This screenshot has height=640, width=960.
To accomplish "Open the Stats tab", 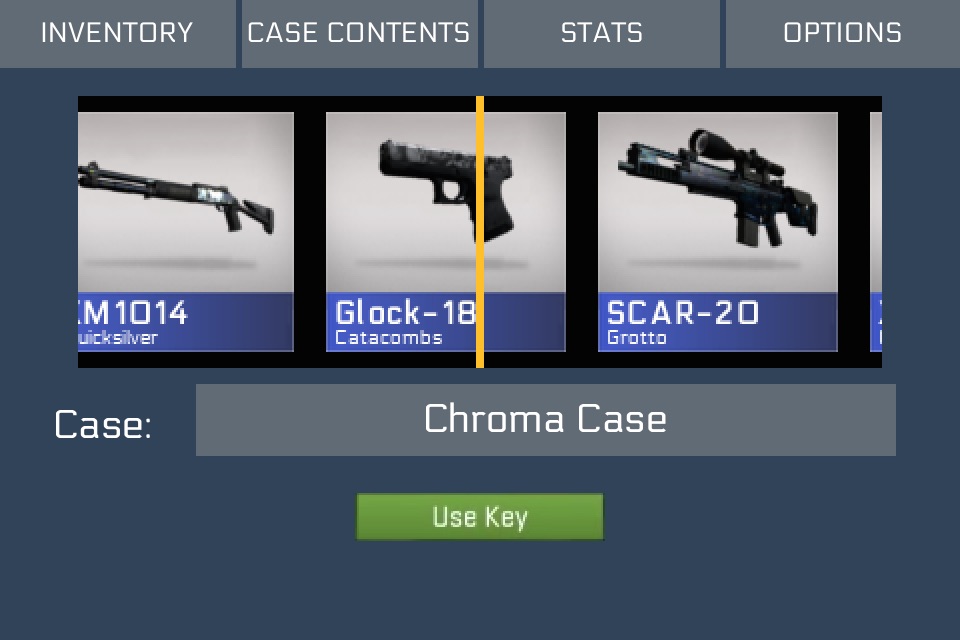I will click(x=602, y=33).
